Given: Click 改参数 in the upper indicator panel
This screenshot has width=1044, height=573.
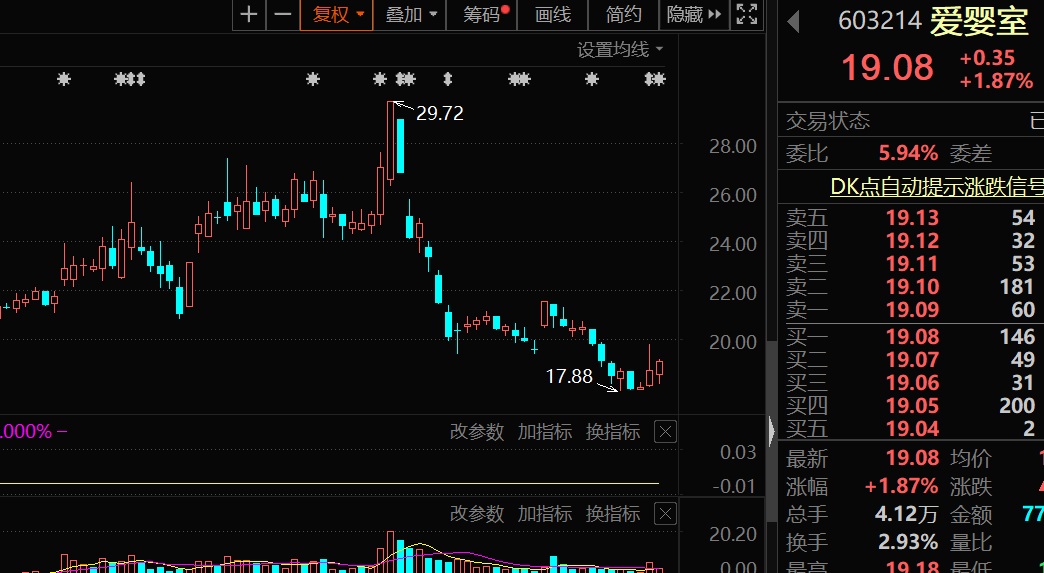Looking at the screenshot, I should pyautogui.click(x=477, y=432).
